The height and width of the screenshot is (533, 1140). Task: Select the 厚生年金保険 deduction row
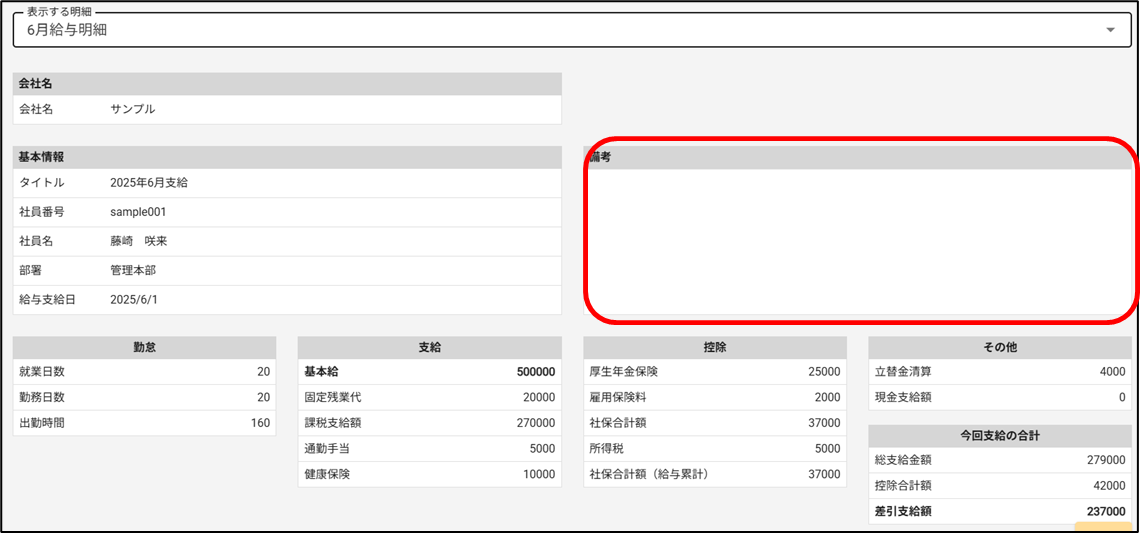[x=715, y=372]
